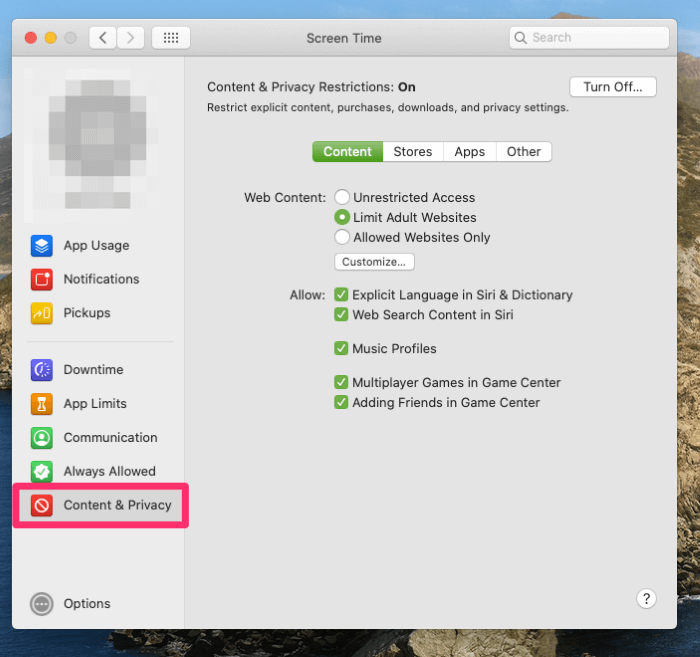Click the Always Allowed label in sidebar
Viewport: 700px width, 657px height.
coord(109,472)
